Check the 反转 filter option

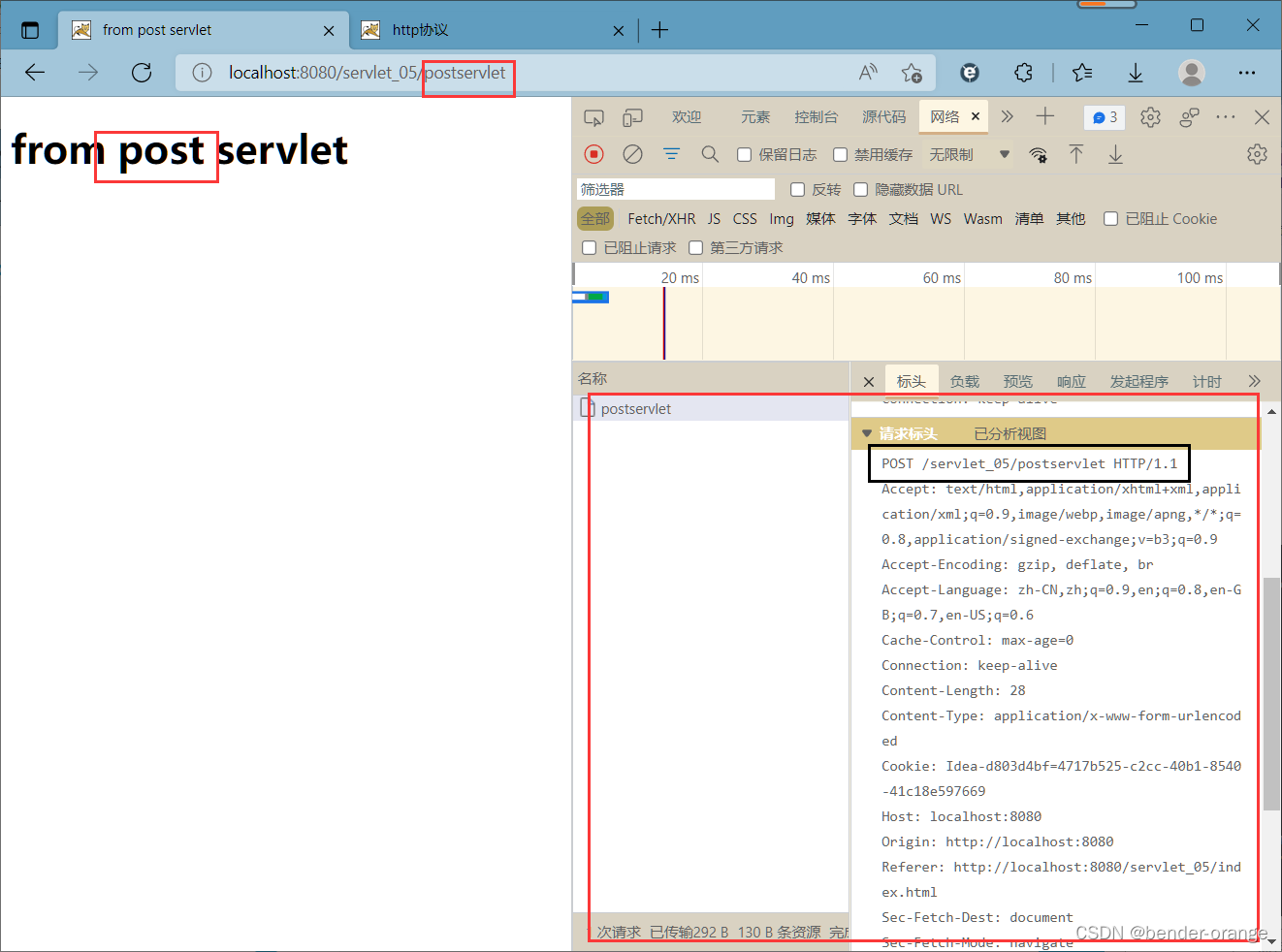(797, 190)
